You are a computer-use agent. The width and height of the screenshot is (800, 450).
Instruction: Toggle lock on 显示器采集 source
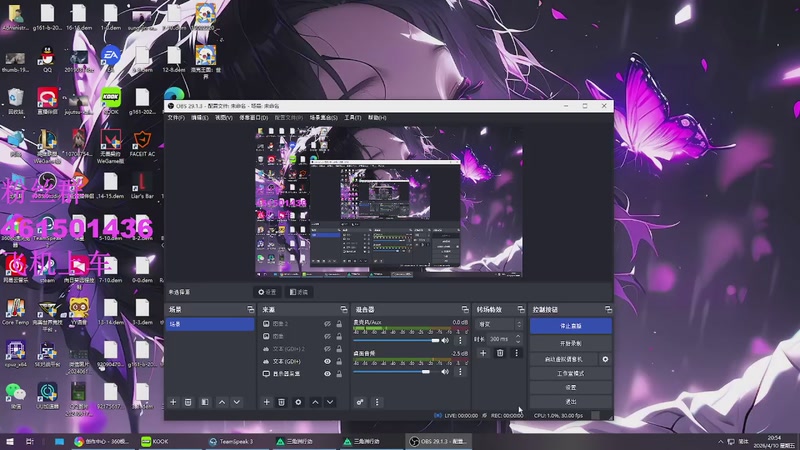(339, 373)
